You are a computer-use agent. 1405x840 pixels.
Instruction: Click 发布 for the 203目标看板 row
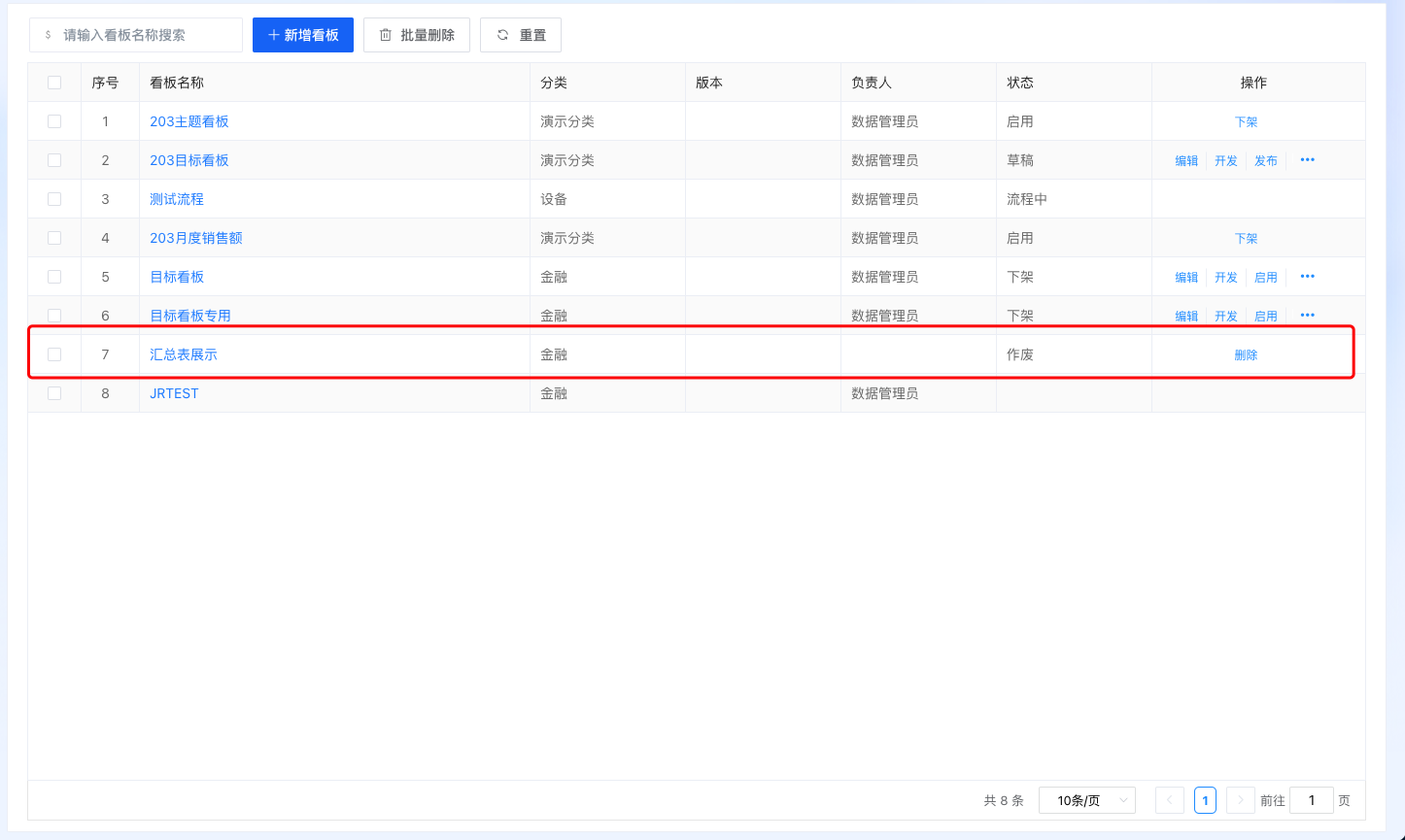pyautogui.click(x=1265, y=161)
